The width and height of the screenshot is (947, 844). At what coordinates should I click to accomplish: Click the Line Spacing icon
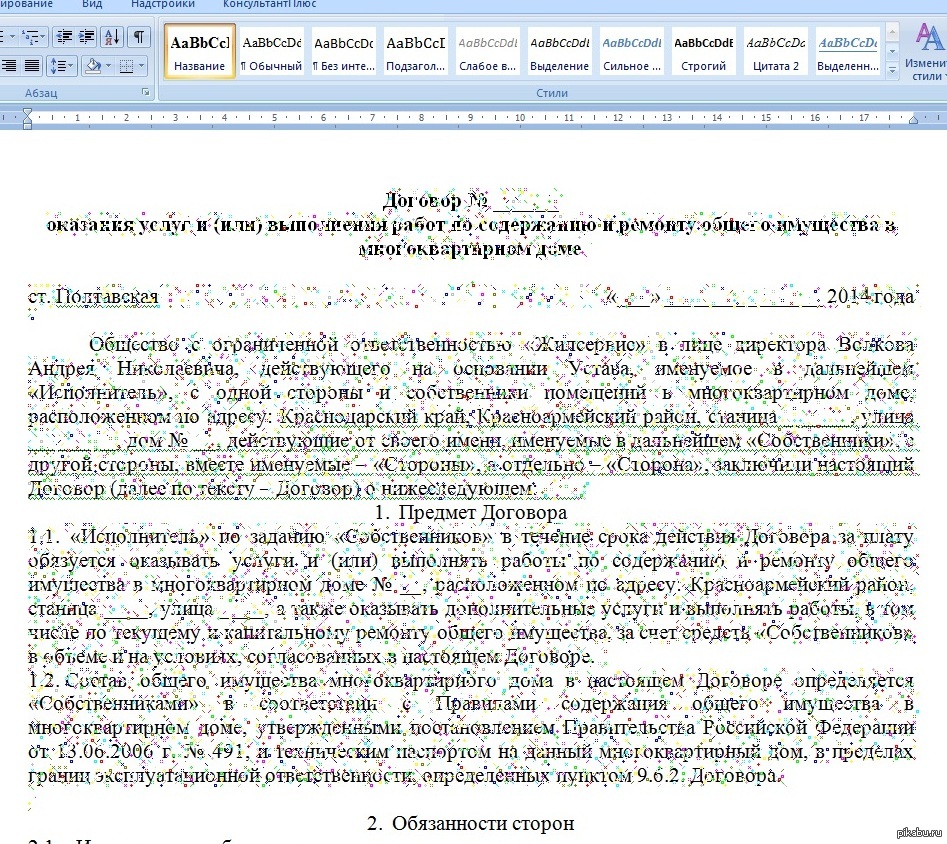tap(60, 66)
